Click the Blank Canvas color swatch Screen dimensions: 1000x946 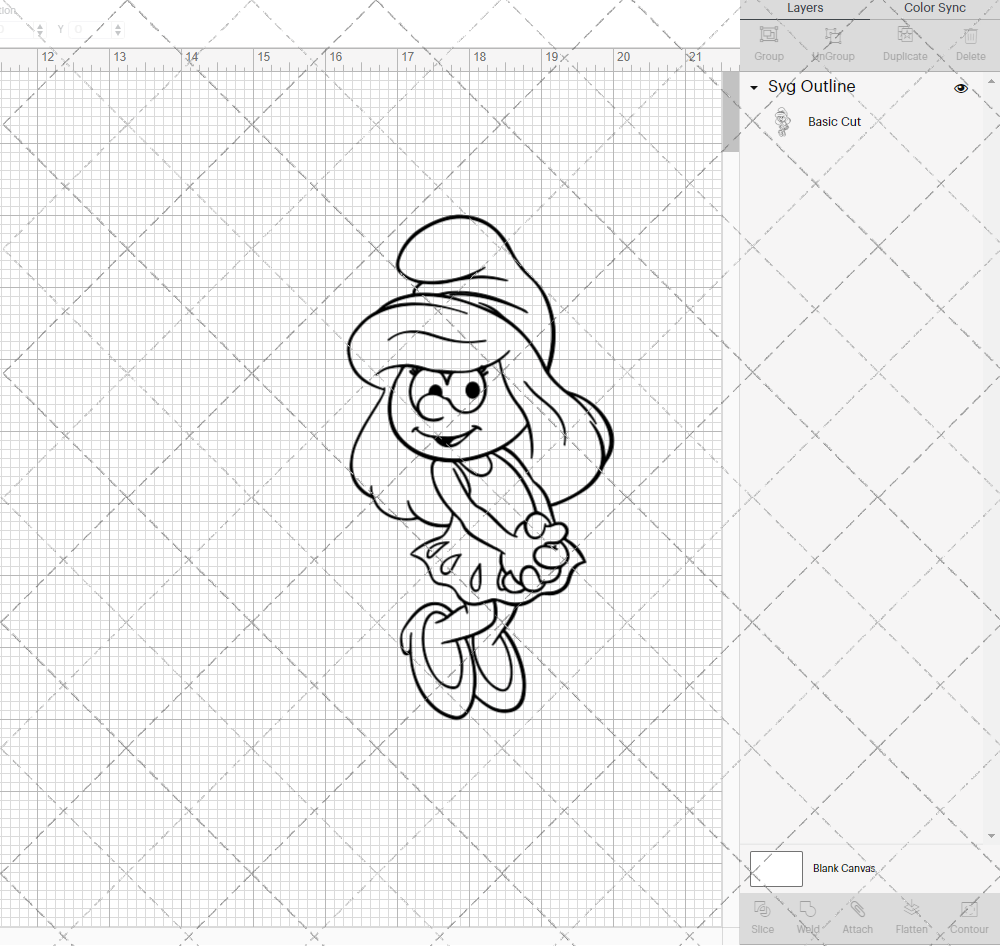pos(776,869)
